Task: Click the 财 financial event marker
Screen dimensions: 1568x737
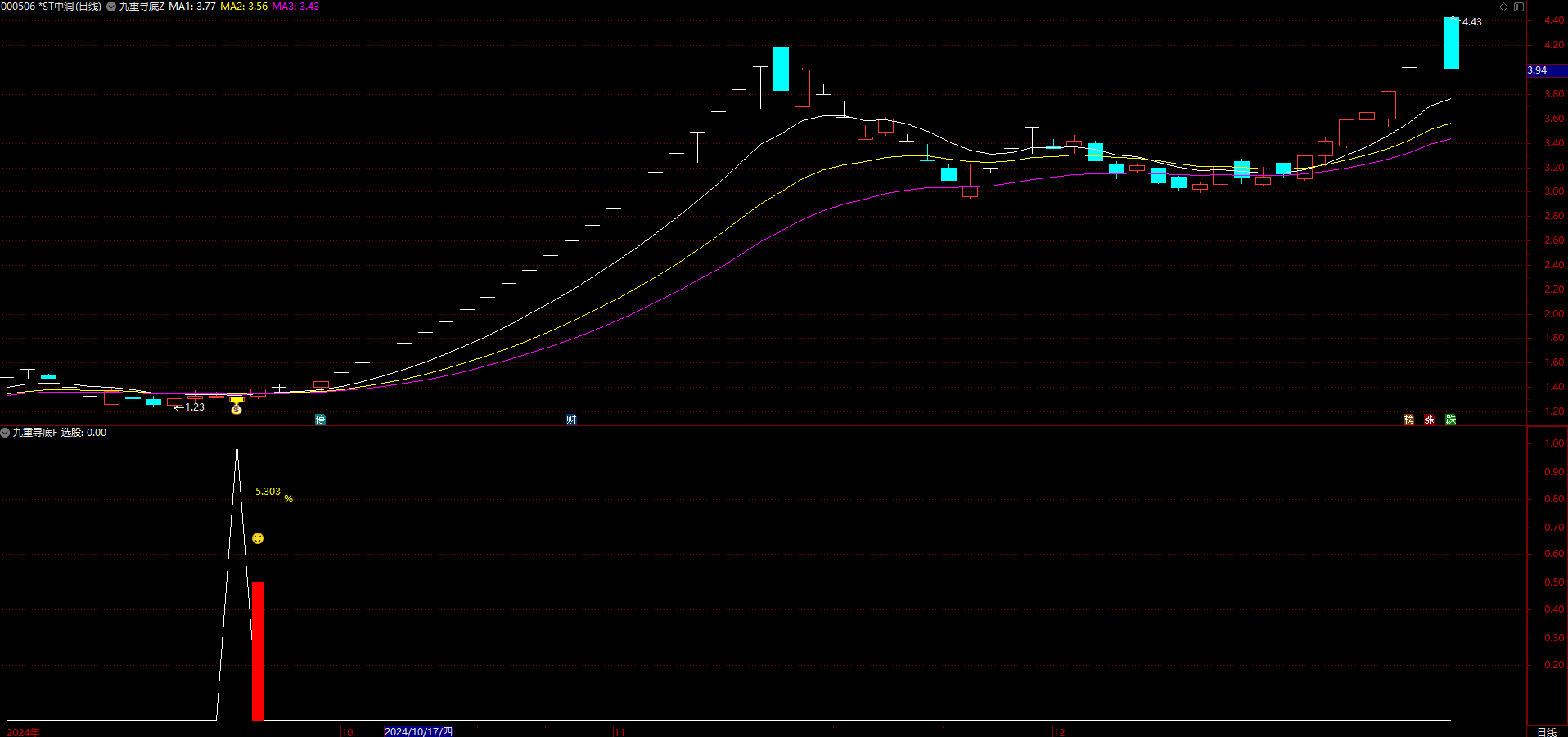Action: coord(571,420)
